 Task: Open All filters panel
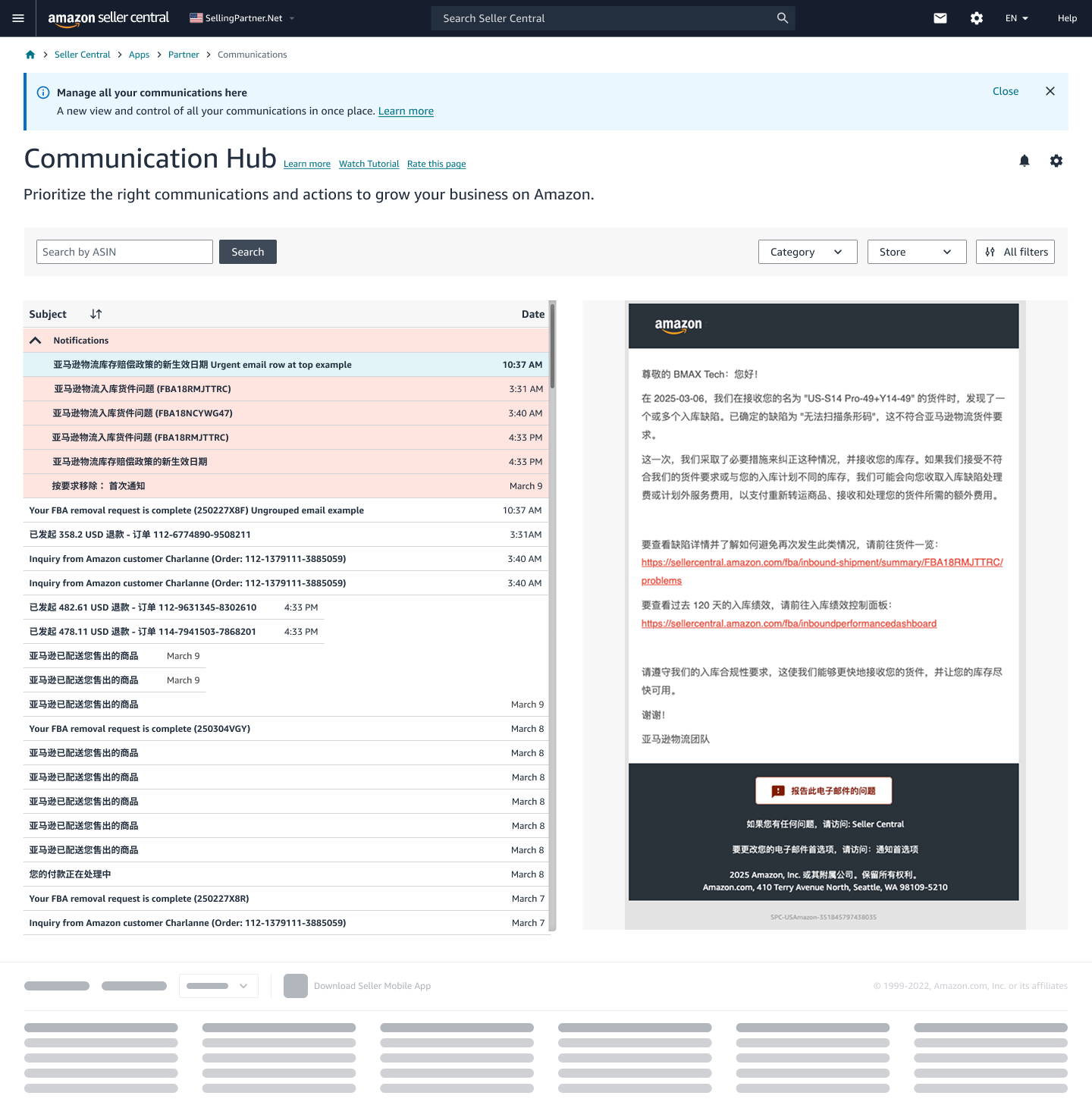(1015, 252)
